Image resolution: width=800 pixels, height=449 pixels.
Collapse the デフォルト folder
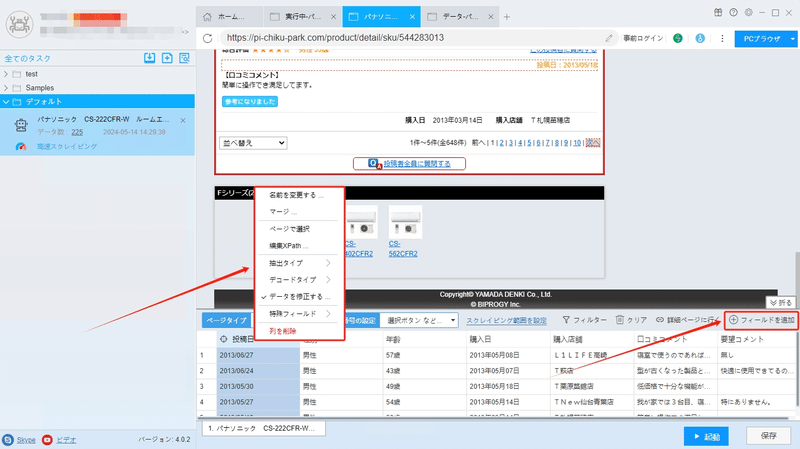pyautogui.click(x=6, y=102)
